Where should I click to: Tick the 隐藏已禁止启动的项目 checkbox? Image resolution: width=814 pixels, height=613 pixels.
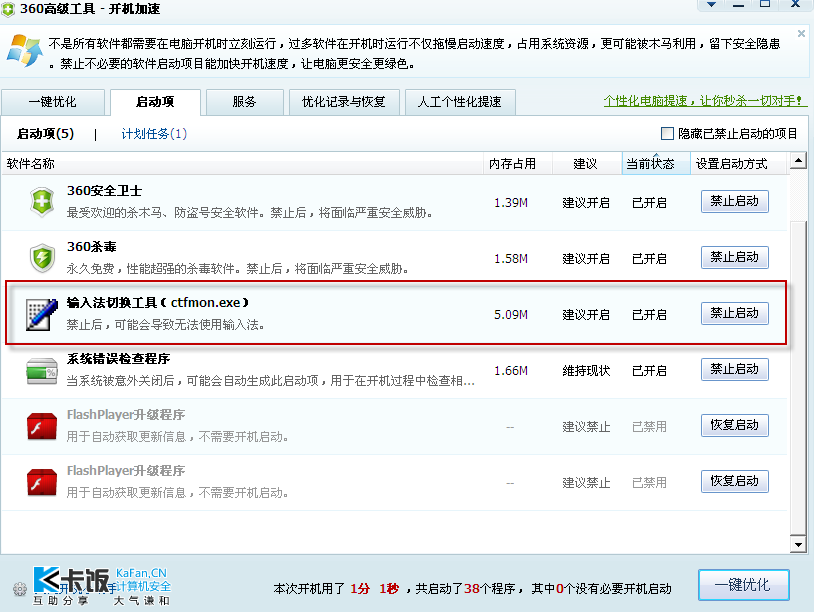tap(667, 133)
